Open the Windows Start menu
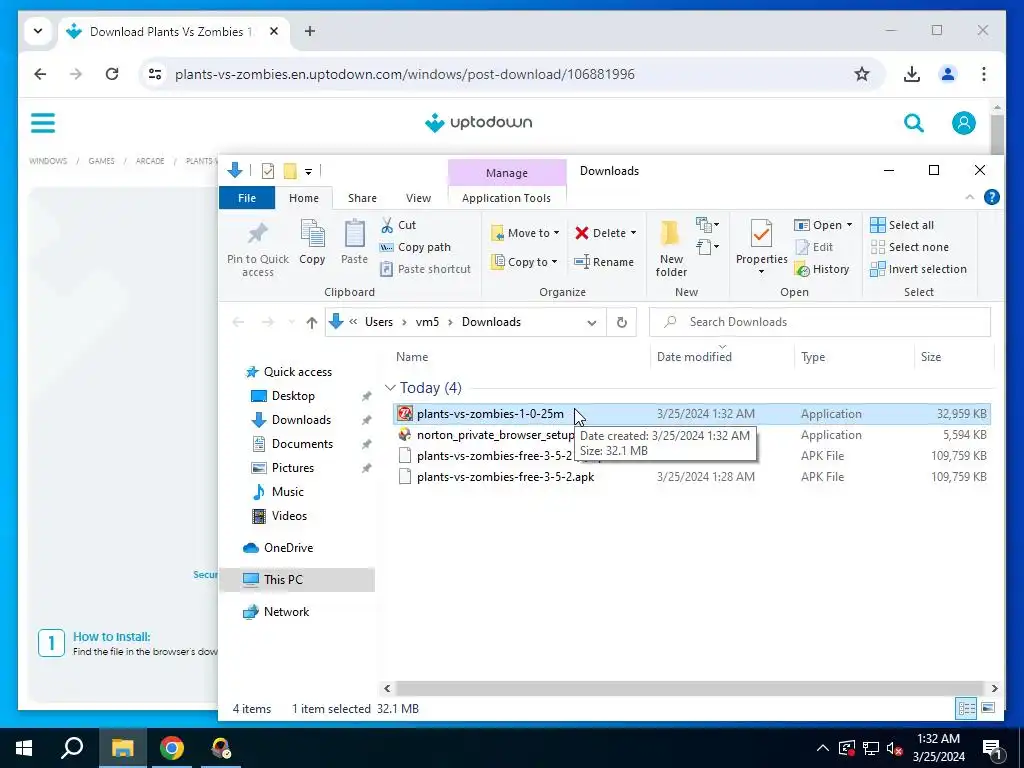The image size is (1024, 768). (24, 748)
